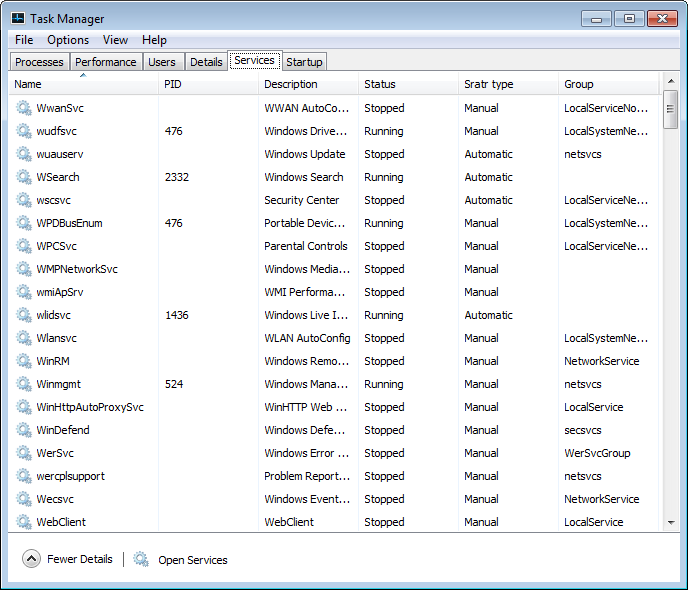688x590 pixels.
Task: Click the gear icon beside WwanSvc
Action: pyautogui.click(x=24, y=108)
